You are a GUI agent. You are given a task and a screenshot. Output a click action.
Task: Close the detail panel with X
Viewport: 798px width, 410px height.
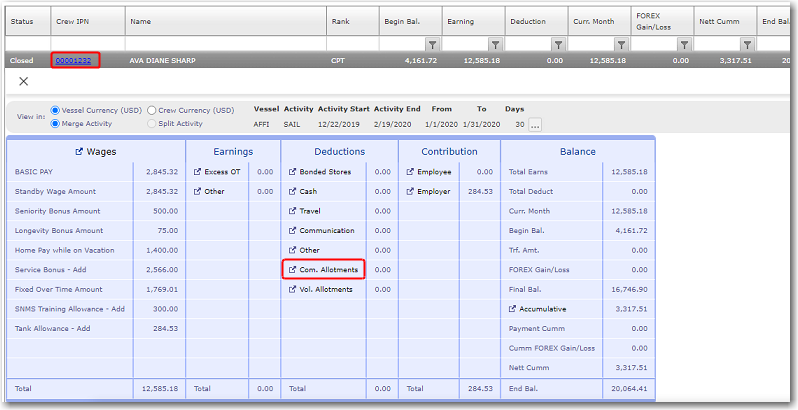(24, 81)
